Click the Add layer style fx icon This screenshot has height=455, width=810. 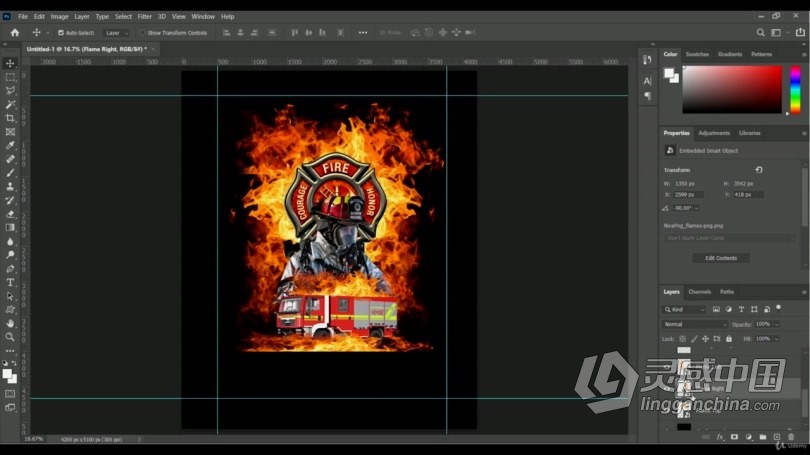click(720, 437)
